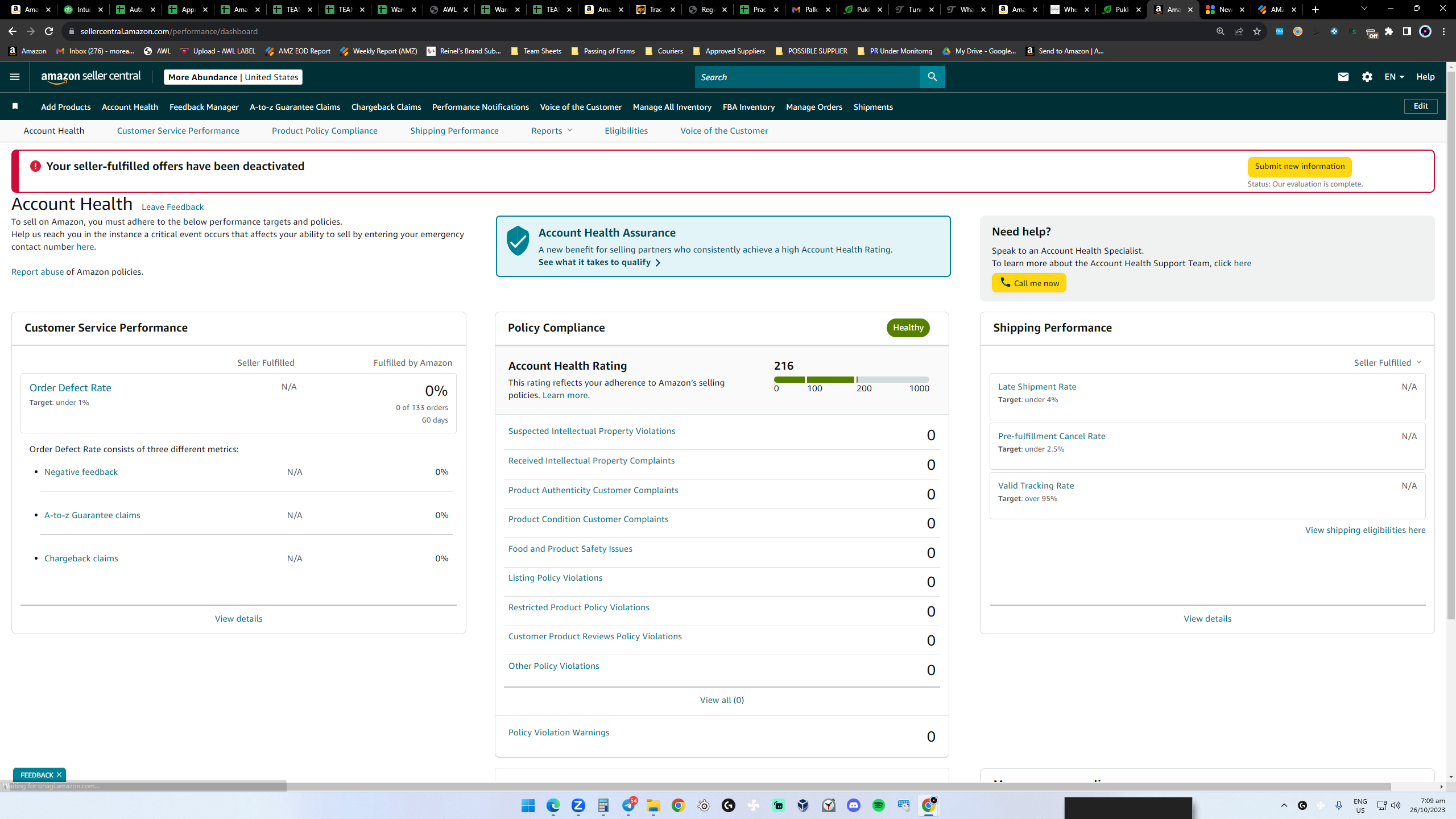Screen dimensions: 1456x819
Task: Open Zoom from the taskbar
Action: pos(578,805)
